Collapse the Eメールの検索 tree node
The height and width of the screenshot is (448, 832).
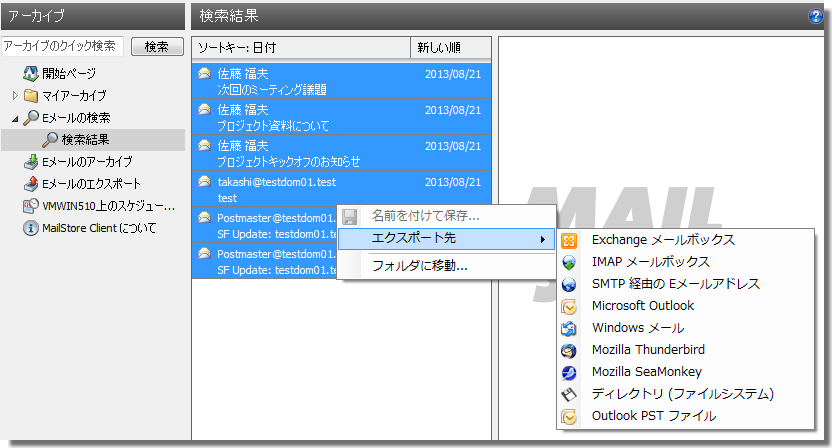(15, 118)
